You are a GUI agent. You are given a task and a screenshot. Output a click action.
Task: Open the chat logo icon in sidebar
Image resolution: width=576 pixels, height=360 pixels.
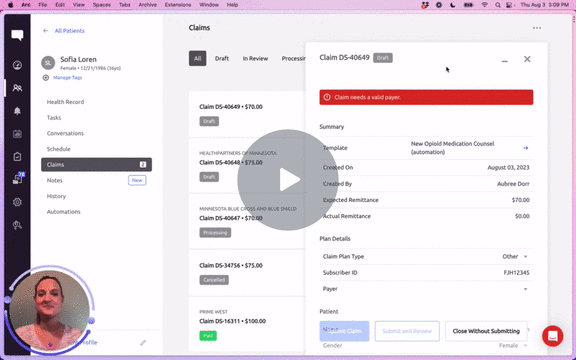coord(17,35)
